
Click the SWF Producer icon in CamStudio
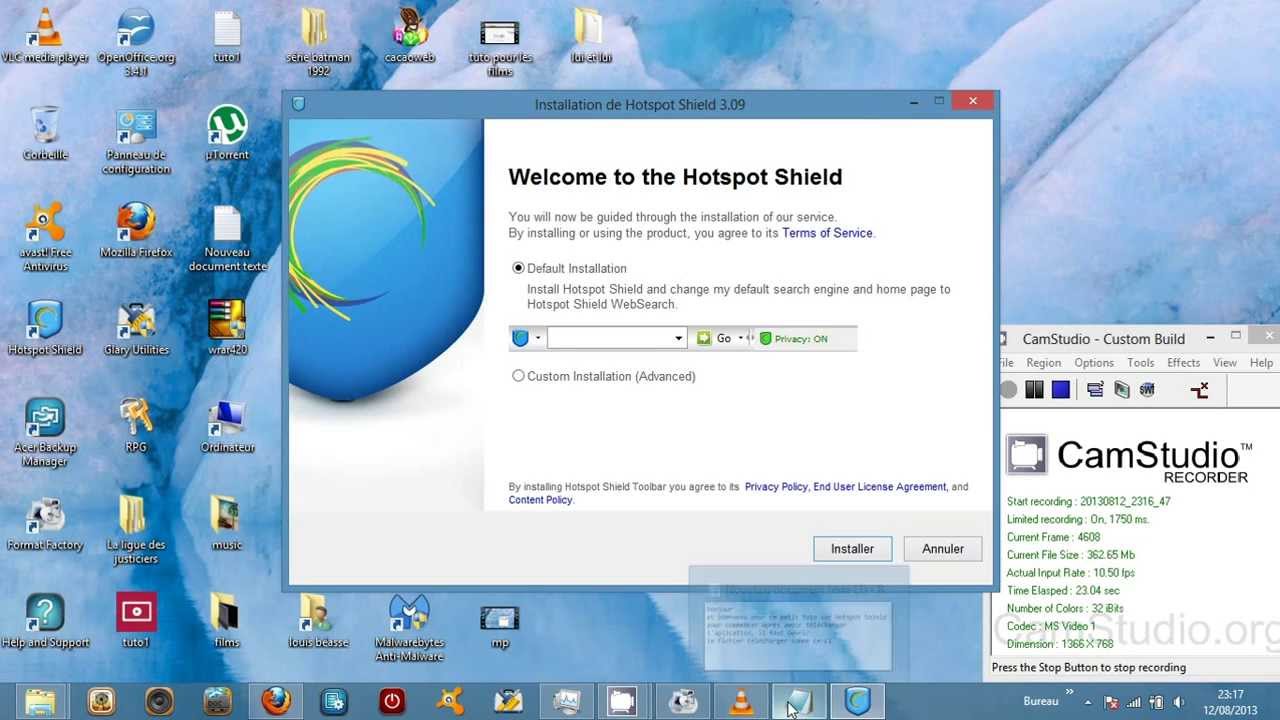1147,390
